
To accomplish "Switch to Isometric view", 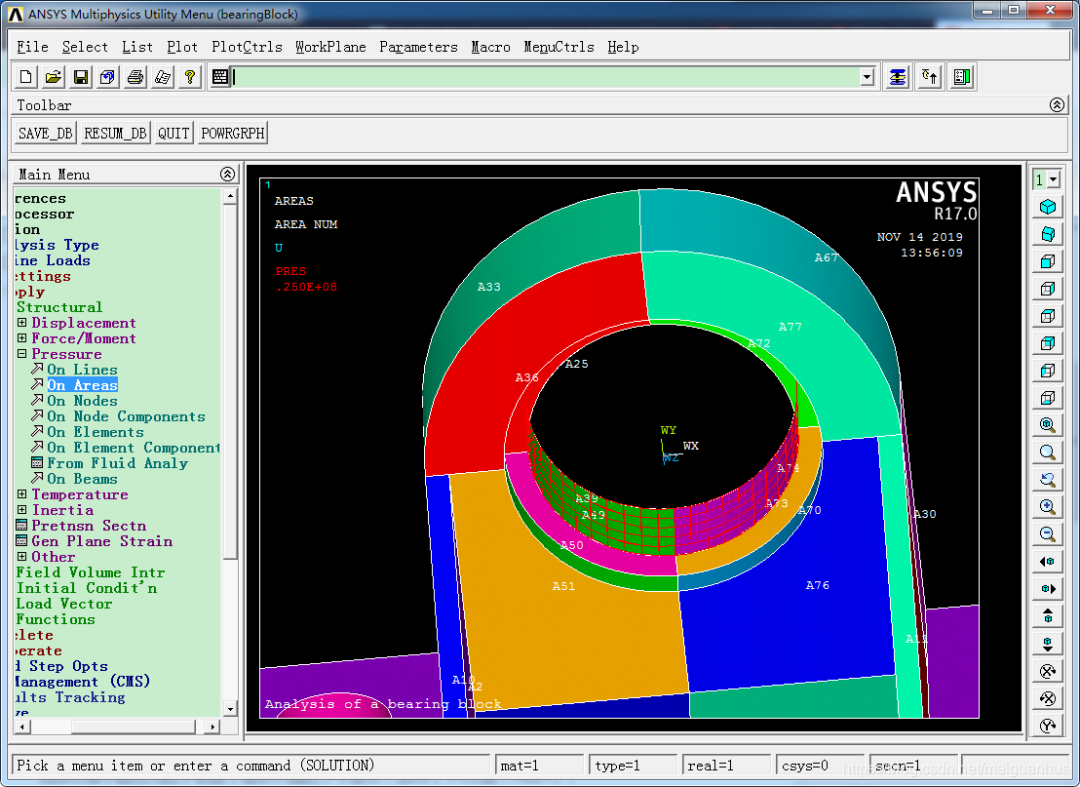I will coord(1048,207).
